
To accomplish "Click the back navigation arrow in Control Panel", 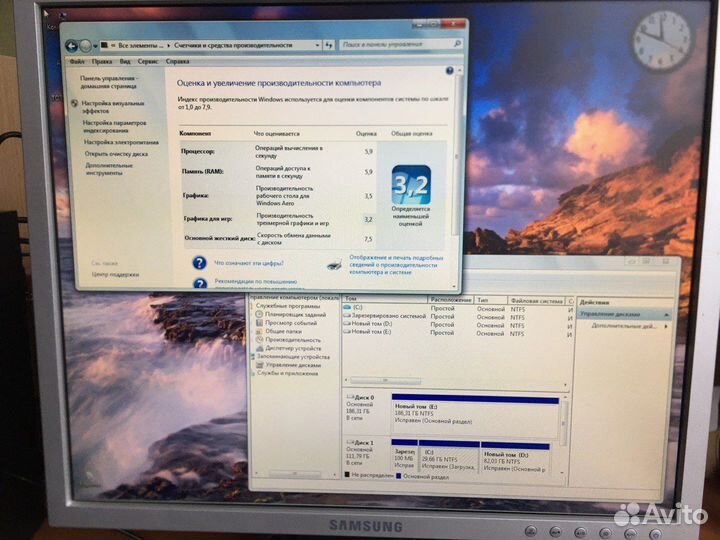I will click(71, 44).
